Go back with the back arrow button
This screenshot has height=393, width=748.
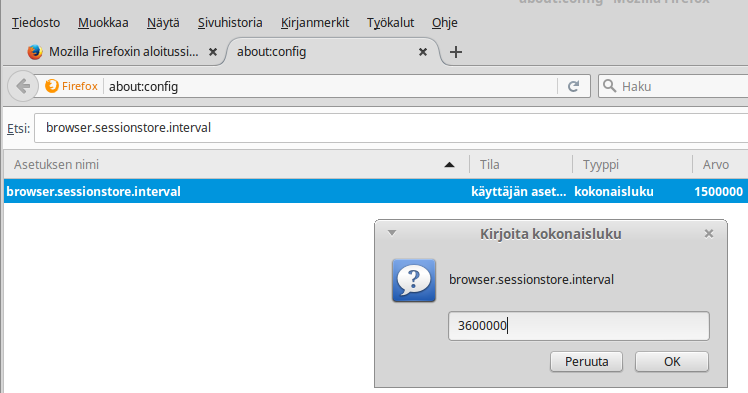point(23,86)
